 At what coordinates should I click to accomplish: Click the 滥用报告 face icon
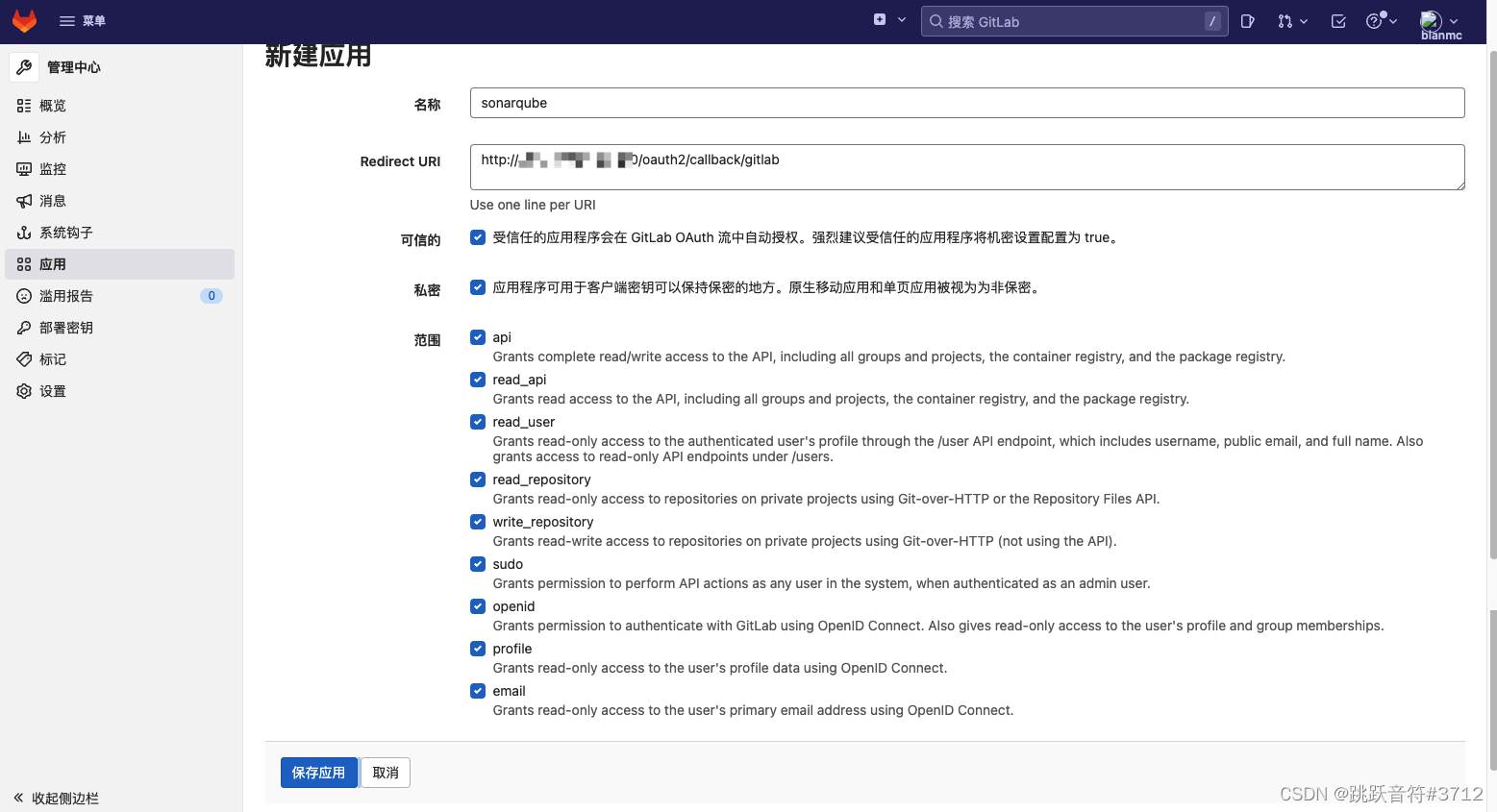(24, 296)
